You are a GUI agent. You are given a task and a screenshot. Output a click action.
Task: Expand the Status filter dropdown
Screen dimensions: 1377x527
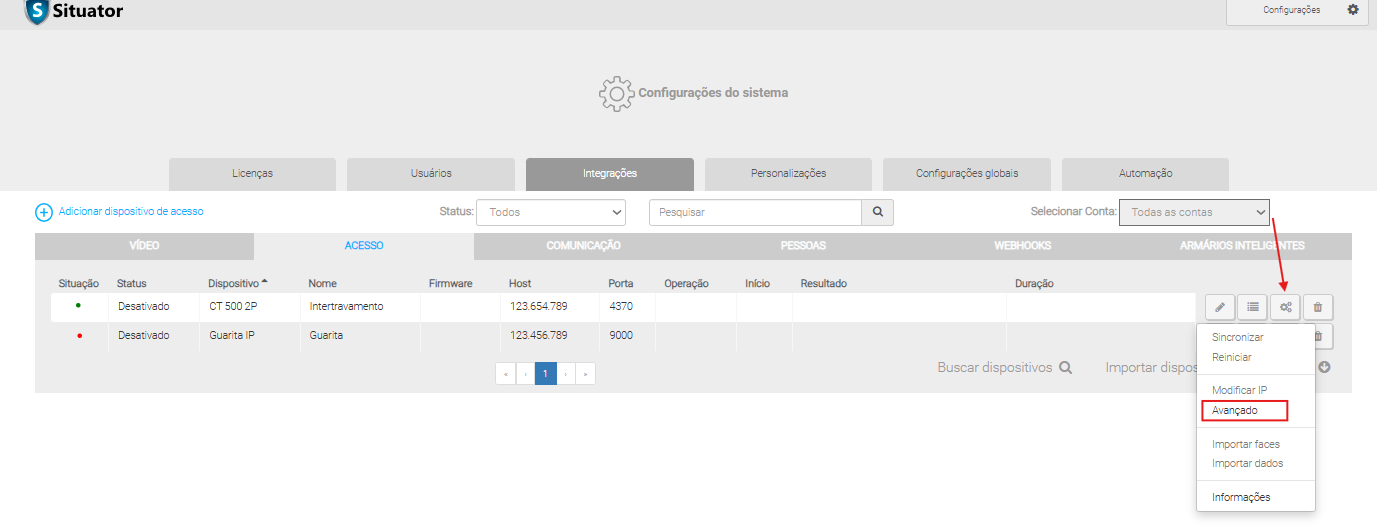click(550, 212)
